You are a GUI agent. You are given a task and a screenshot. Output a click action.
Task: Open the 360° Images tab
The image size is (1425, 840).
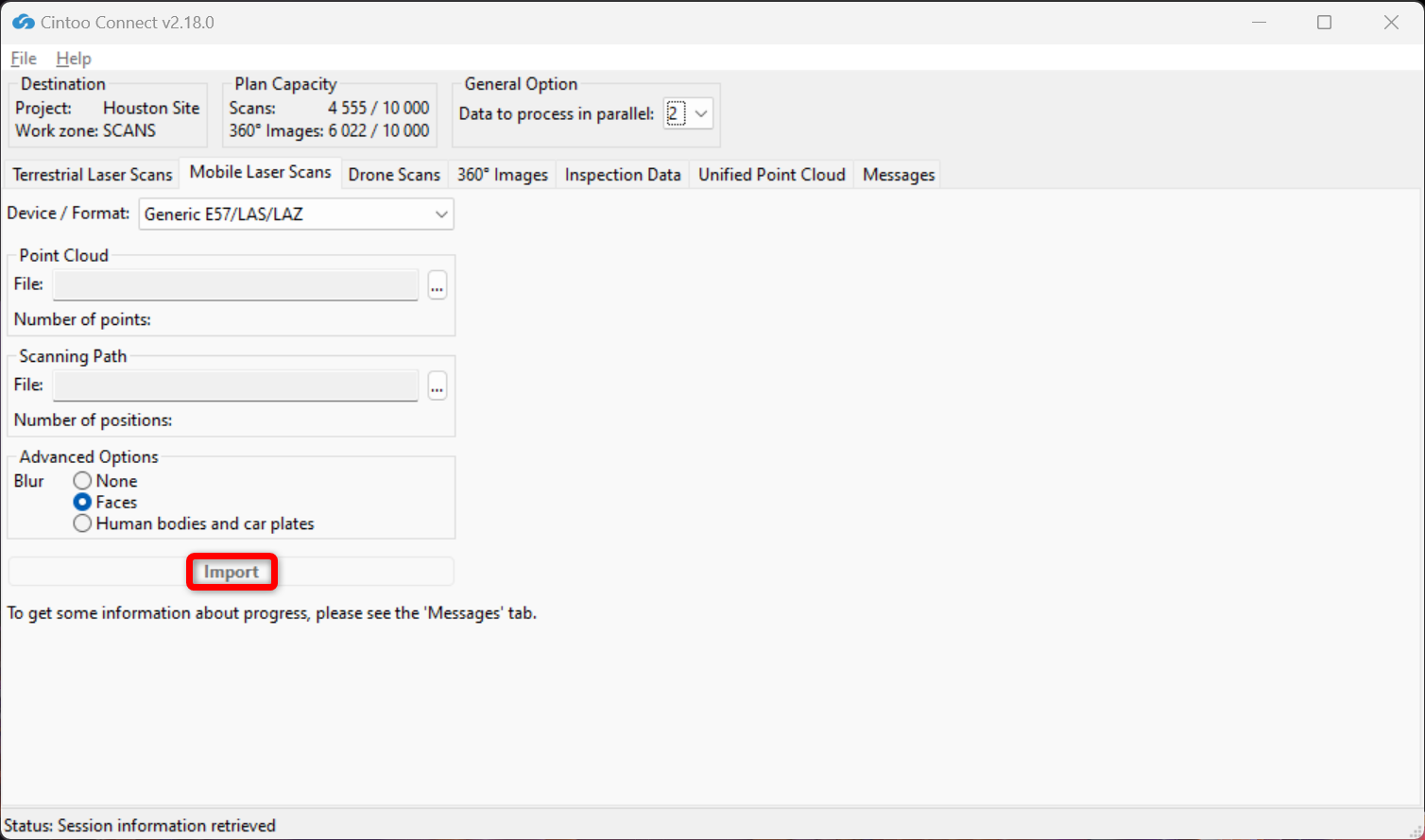[x=503, y=175]
